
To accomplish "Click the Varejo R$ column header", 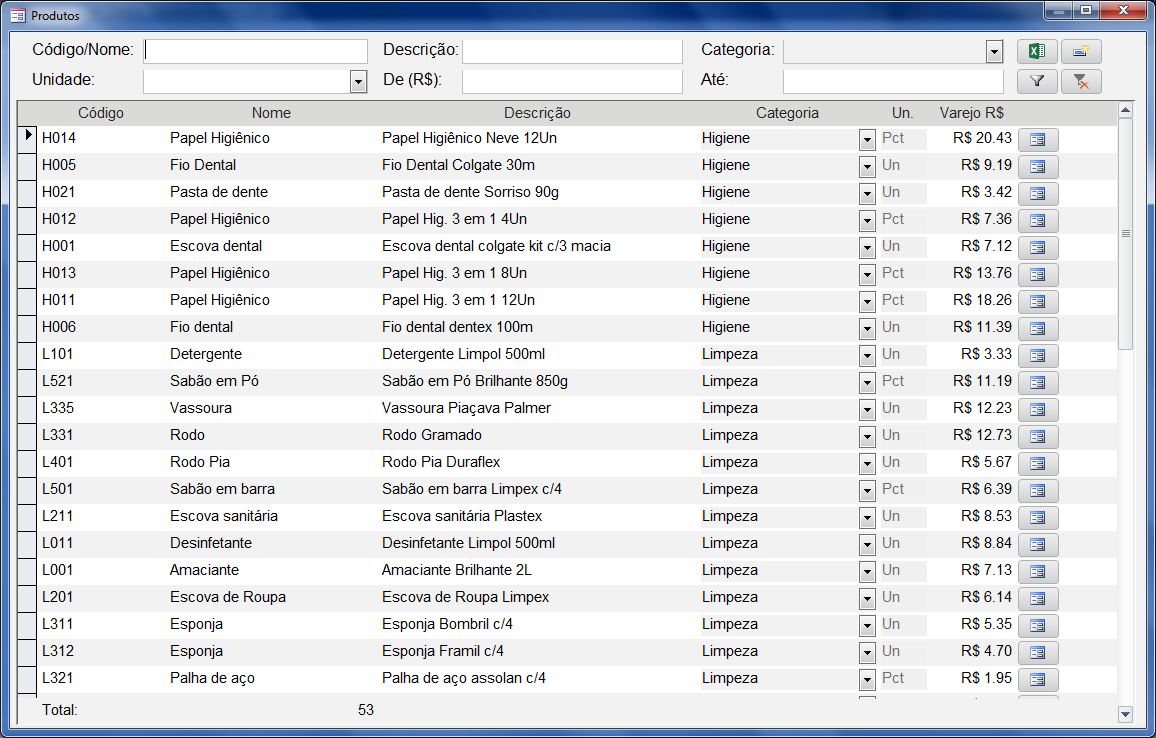I will [971, 113].
